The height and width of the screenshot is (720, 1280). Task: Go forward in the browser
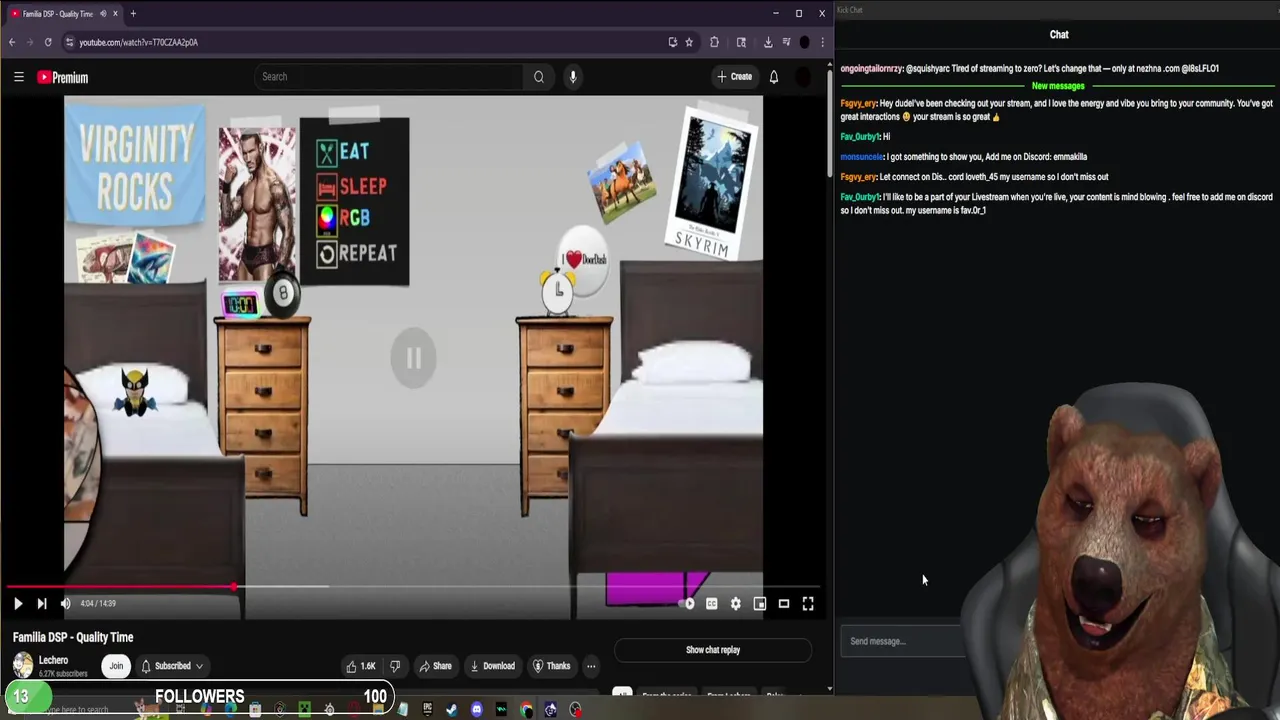click(x=30, y=42)
